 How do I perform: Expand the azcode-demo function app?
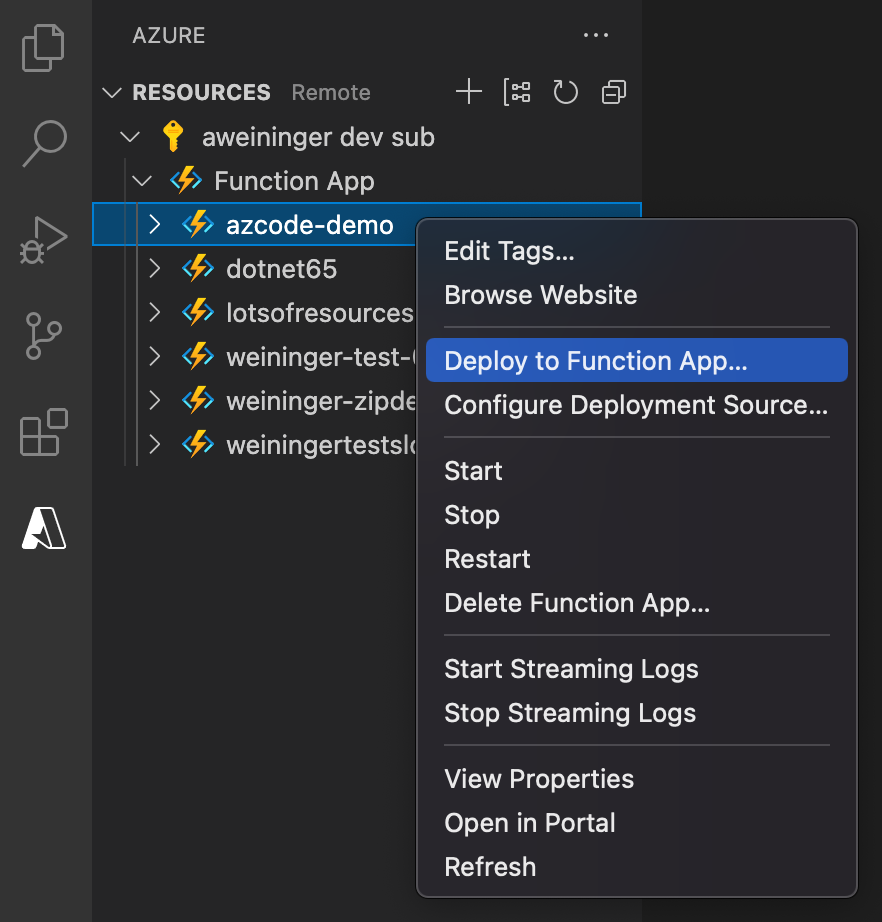pos(156,224)
